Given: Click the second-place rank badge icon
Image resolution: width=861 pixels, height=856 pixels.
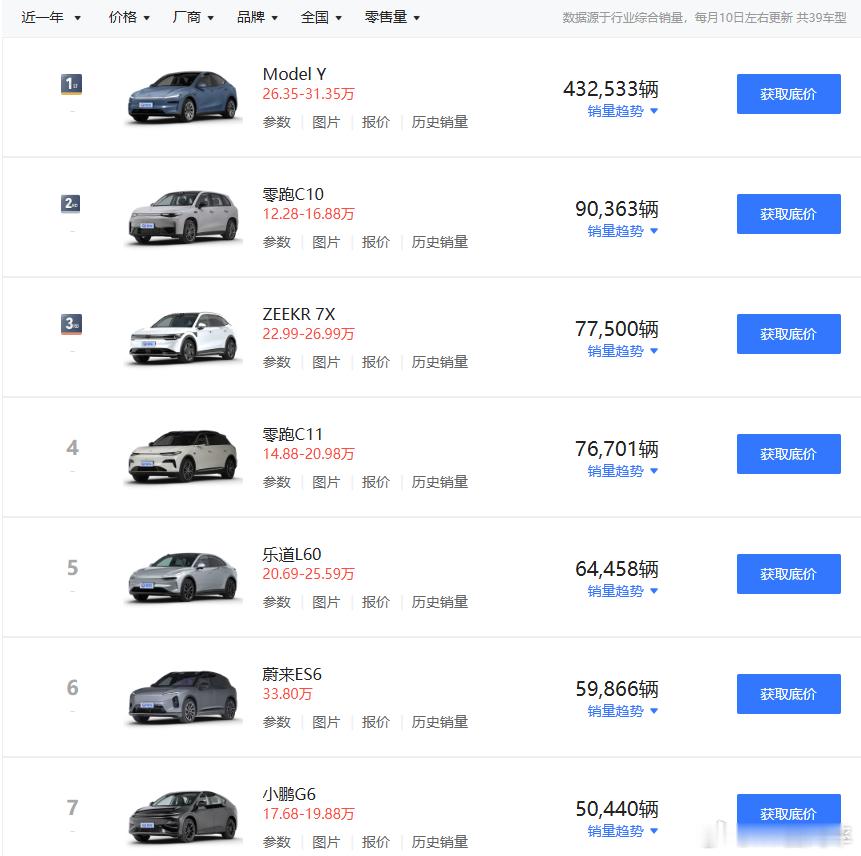Looking at the screenshot, I should (71, 204).
